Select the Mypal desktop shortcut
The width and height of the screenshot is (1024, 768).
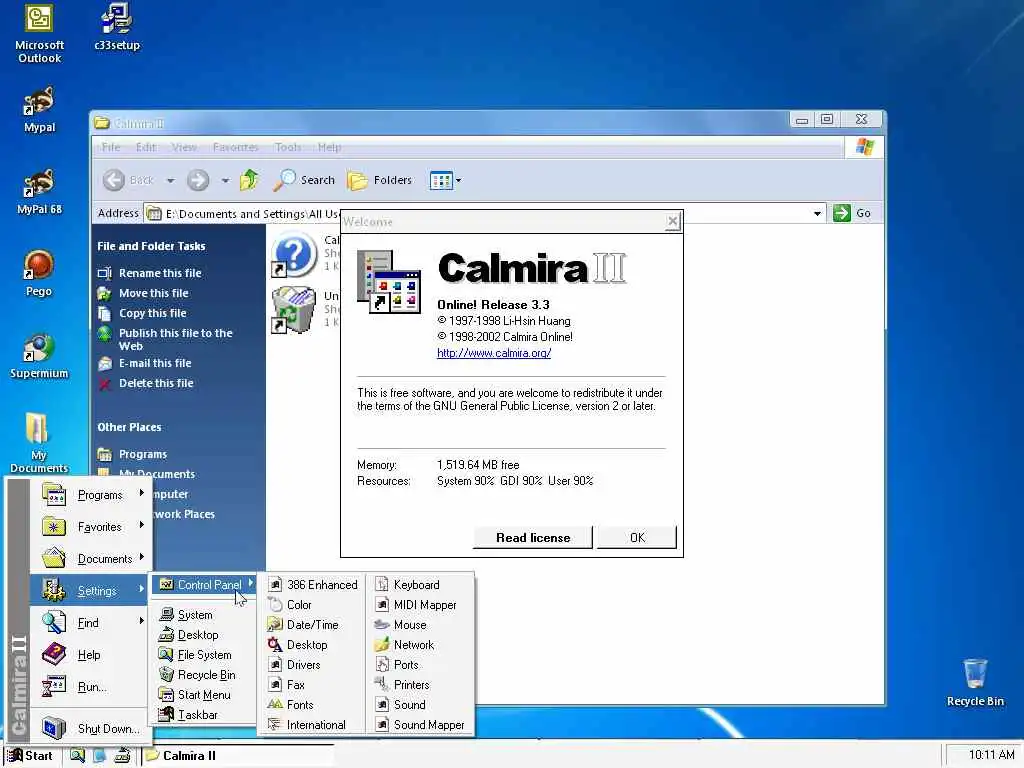pos(39,110)
